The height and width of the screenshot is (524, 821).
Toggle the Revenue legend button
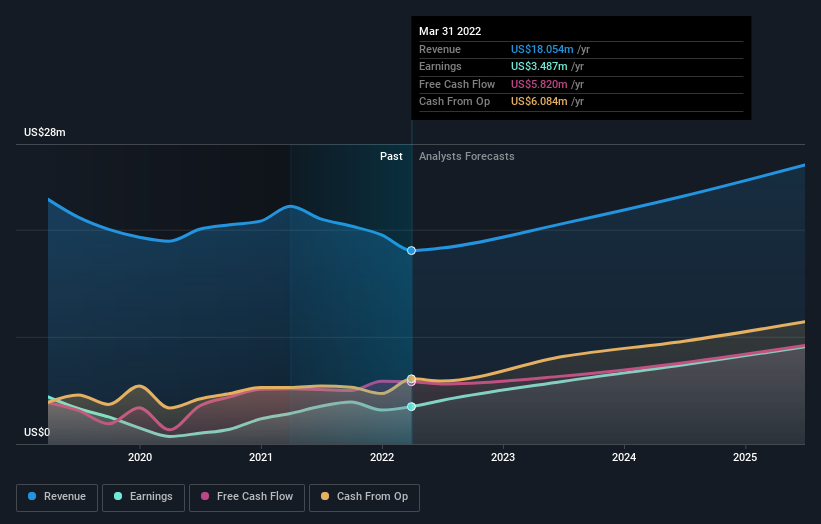click(x=57, y=497)
